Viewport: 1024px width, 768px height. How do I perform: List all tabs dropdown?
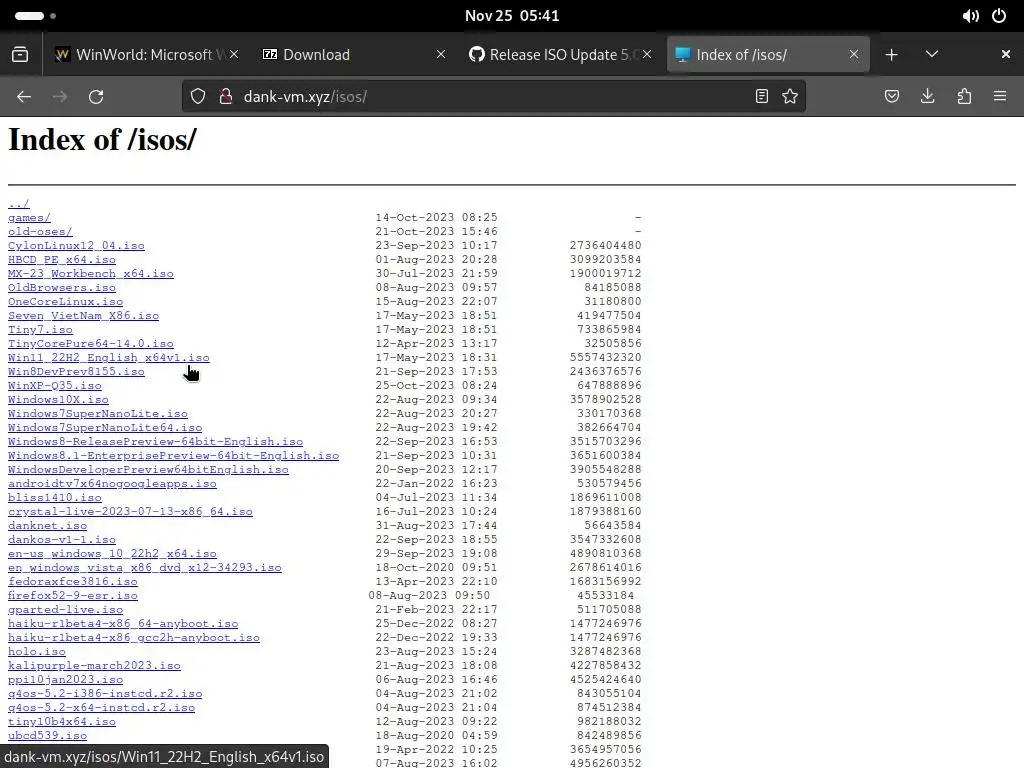932,54
